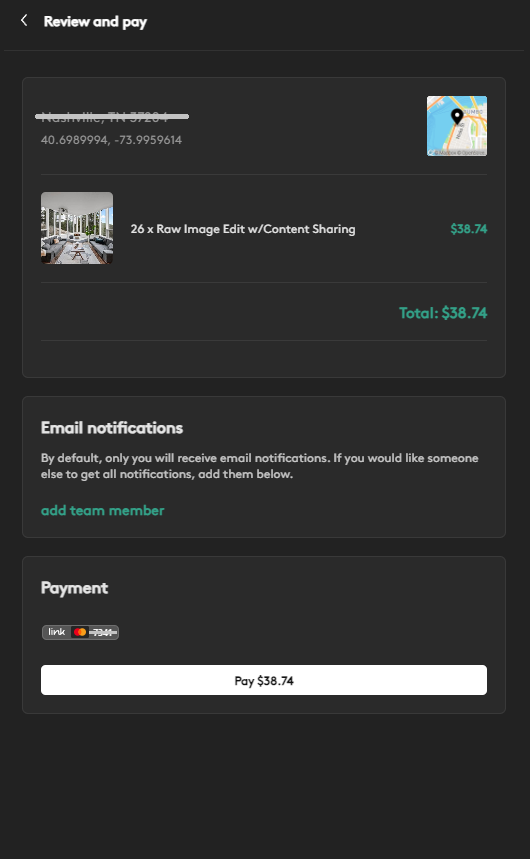Click the Mastercard logo in payment badge
This screenshot has width=530, height=859.
[80, 632]
